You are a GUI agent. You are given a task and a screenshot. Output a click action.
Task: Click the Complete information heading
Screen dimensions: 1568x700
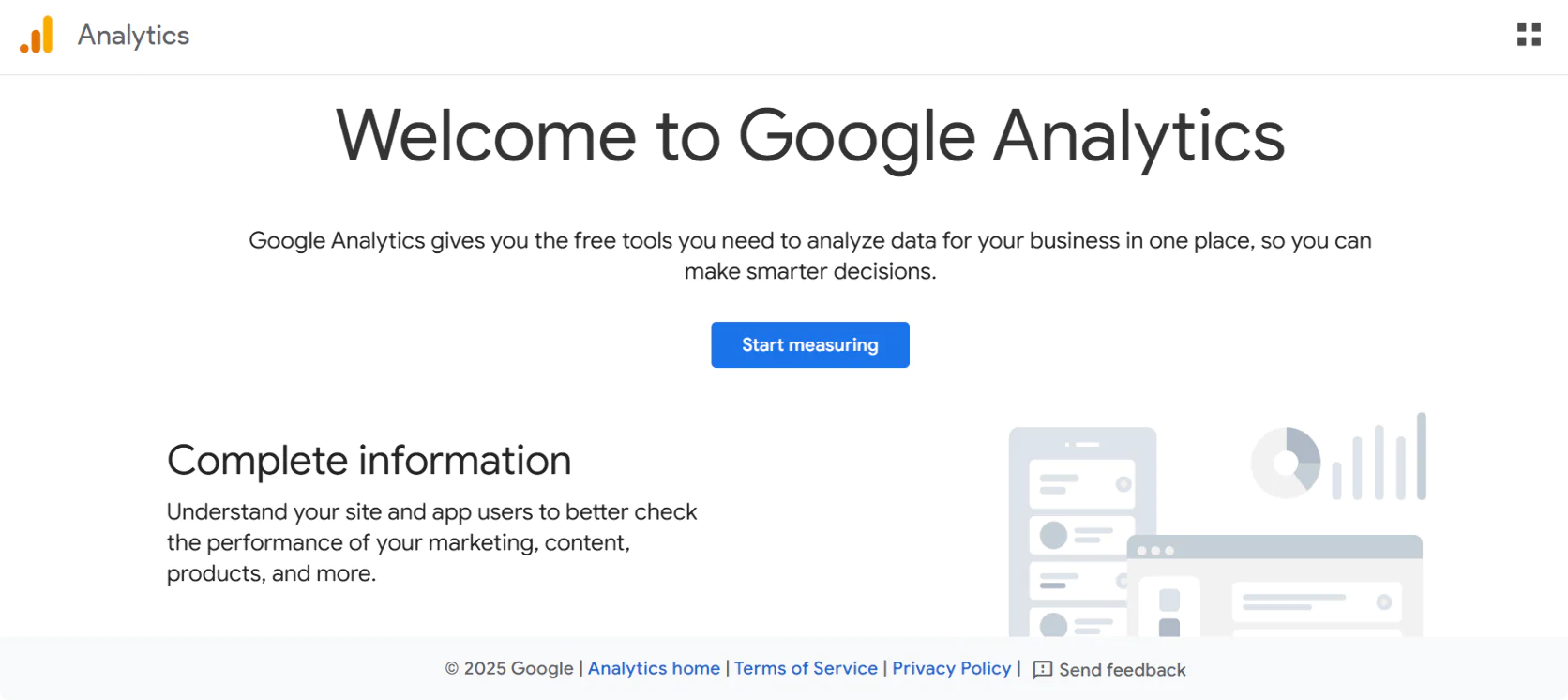tap(369, 461)
